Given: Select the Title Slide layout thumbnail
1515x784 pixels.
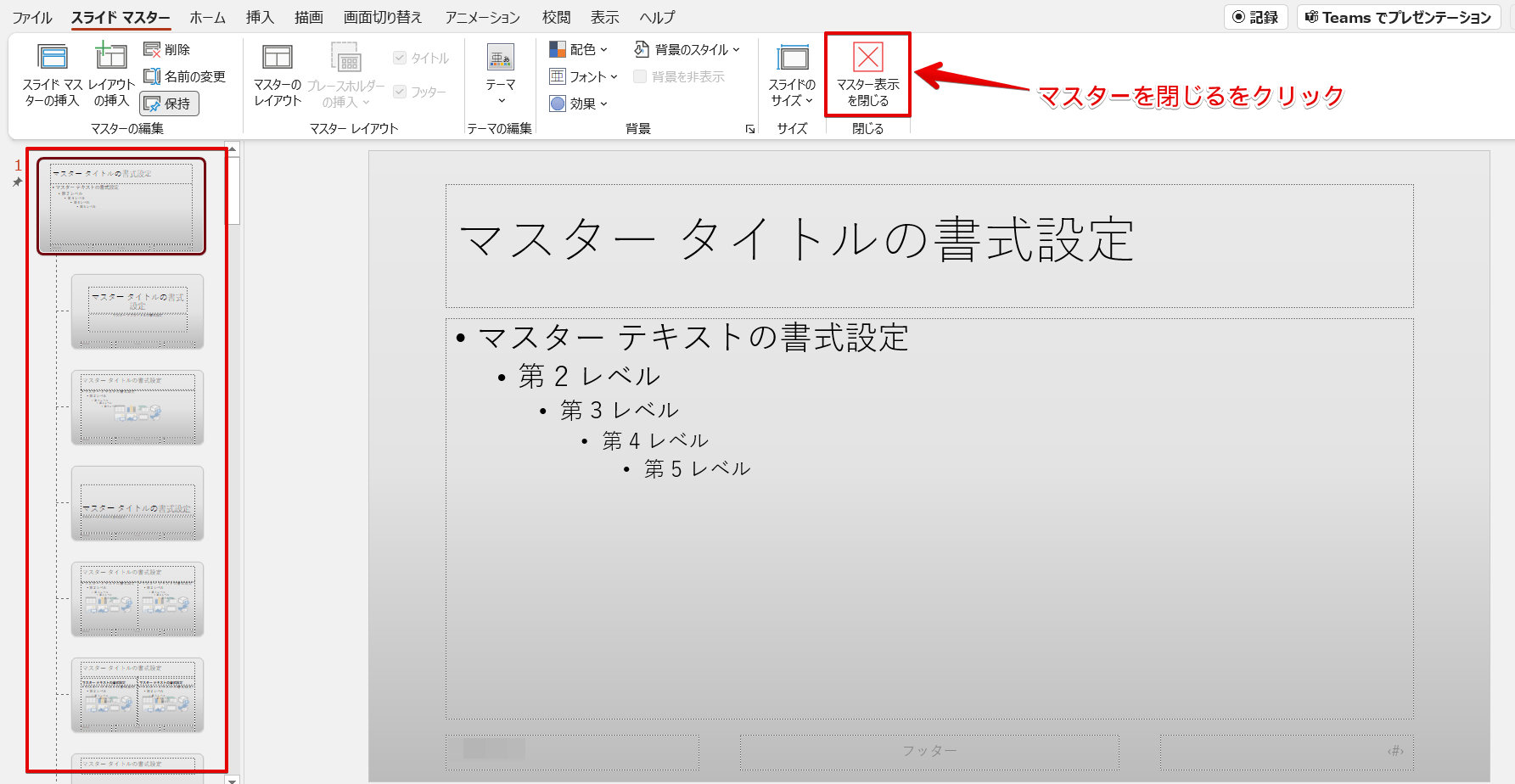Looking at the screenshot, I should [137, 311].
